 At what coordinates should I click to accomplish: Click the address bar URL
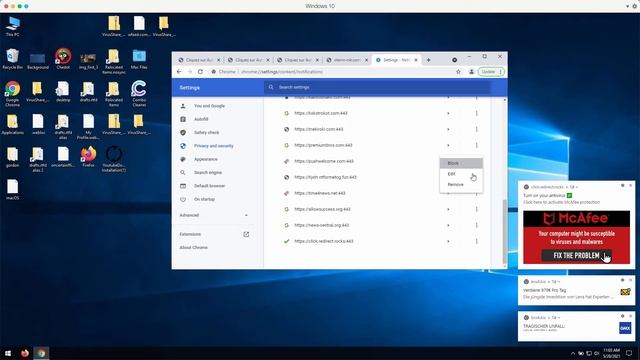tap(282, 72)
